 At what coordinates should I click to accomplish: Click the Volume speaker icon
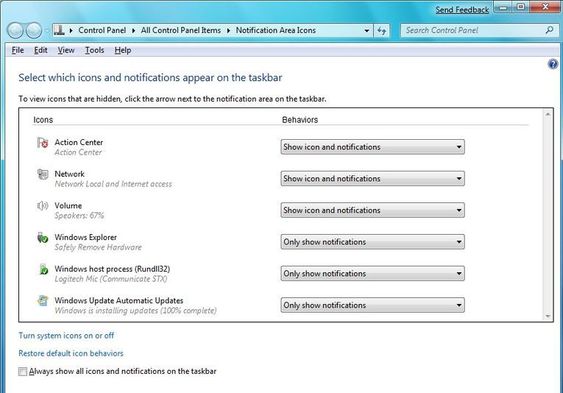(x=43, y=206)
